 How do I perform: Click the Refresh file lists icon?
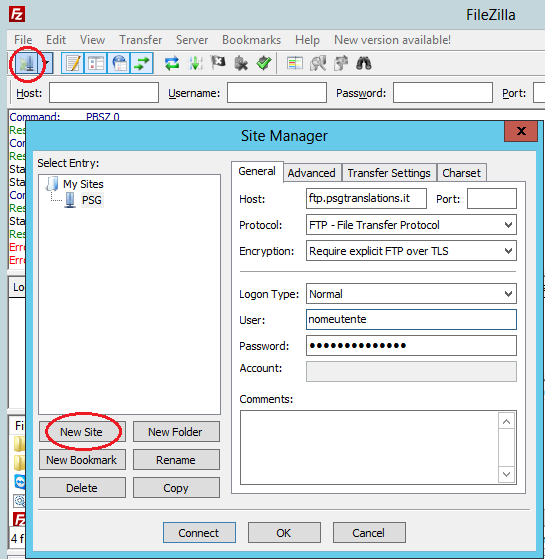[172, 63]
